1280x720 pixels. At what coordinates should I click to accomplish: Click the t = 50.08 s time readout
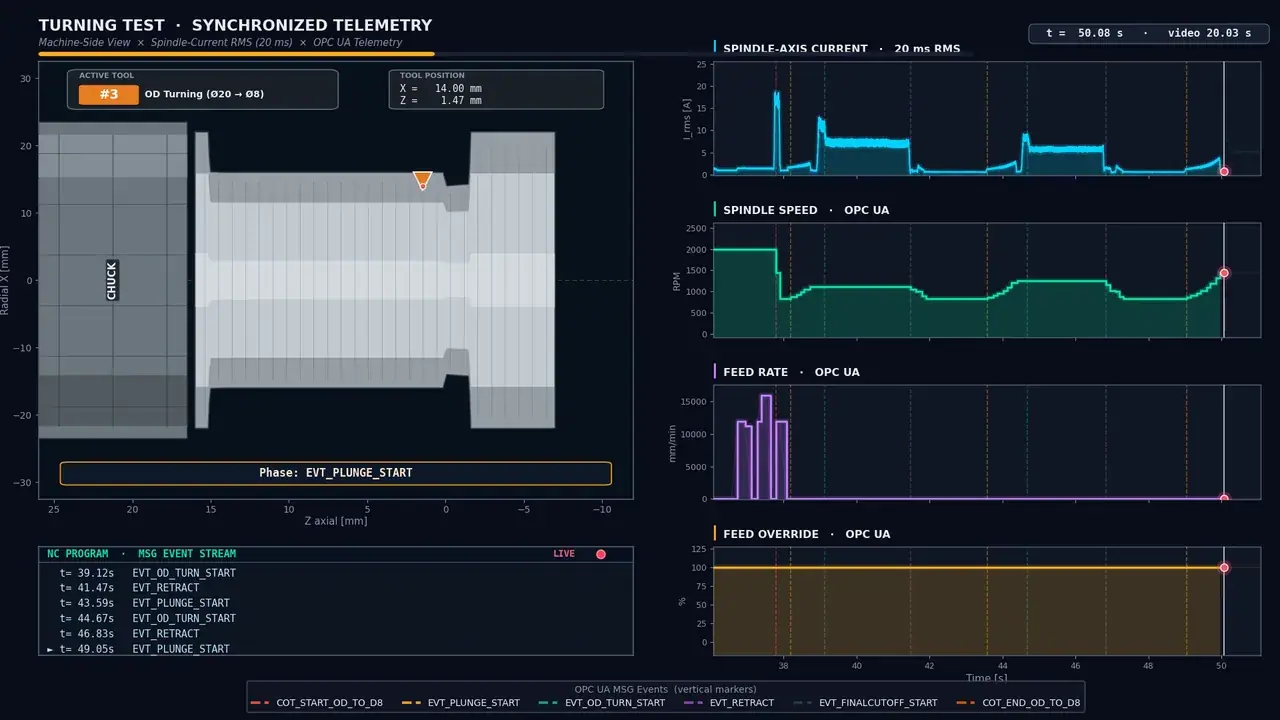pyautogui.click(x=1084, y=34)
